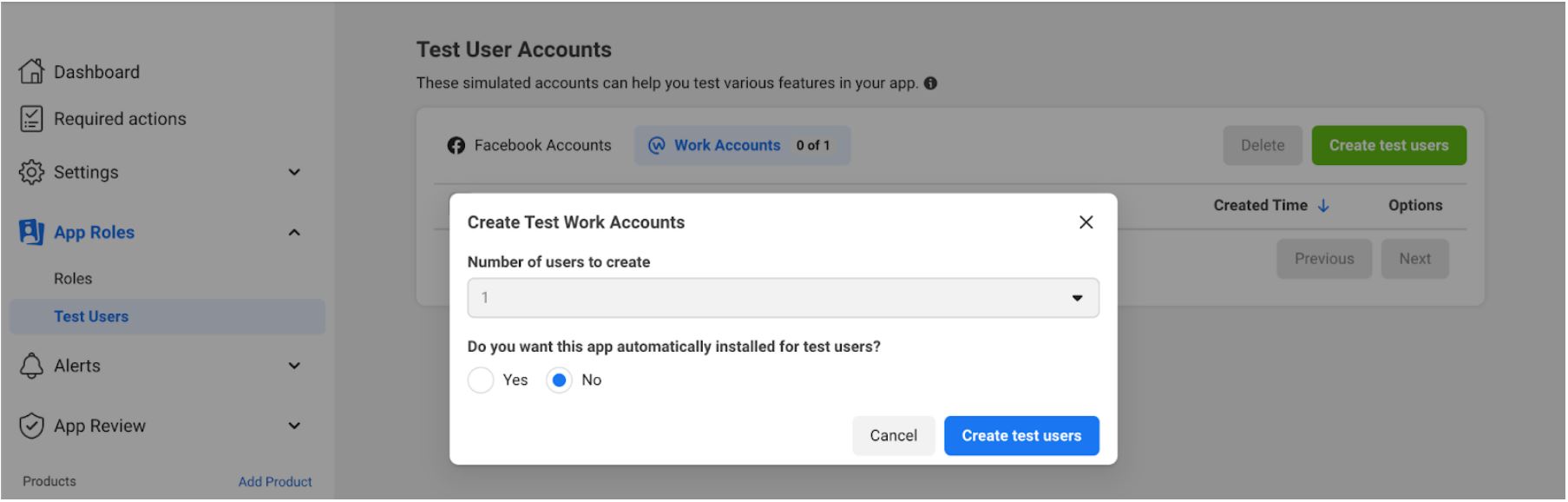The height and width of the screenshot is (502, 1568).
Task: Click the Next pagination button
Action: 1414,259
